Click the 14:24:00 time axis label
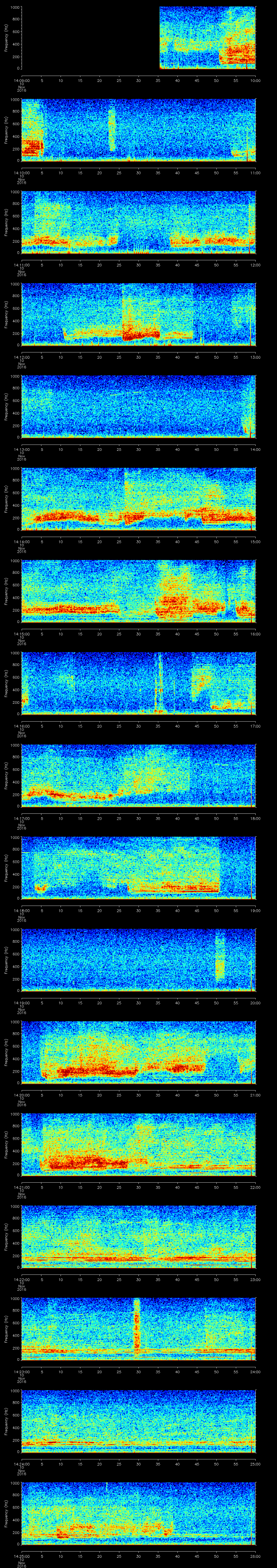This screenshot has height=1568, width=277. click(x=21, y=1464)
